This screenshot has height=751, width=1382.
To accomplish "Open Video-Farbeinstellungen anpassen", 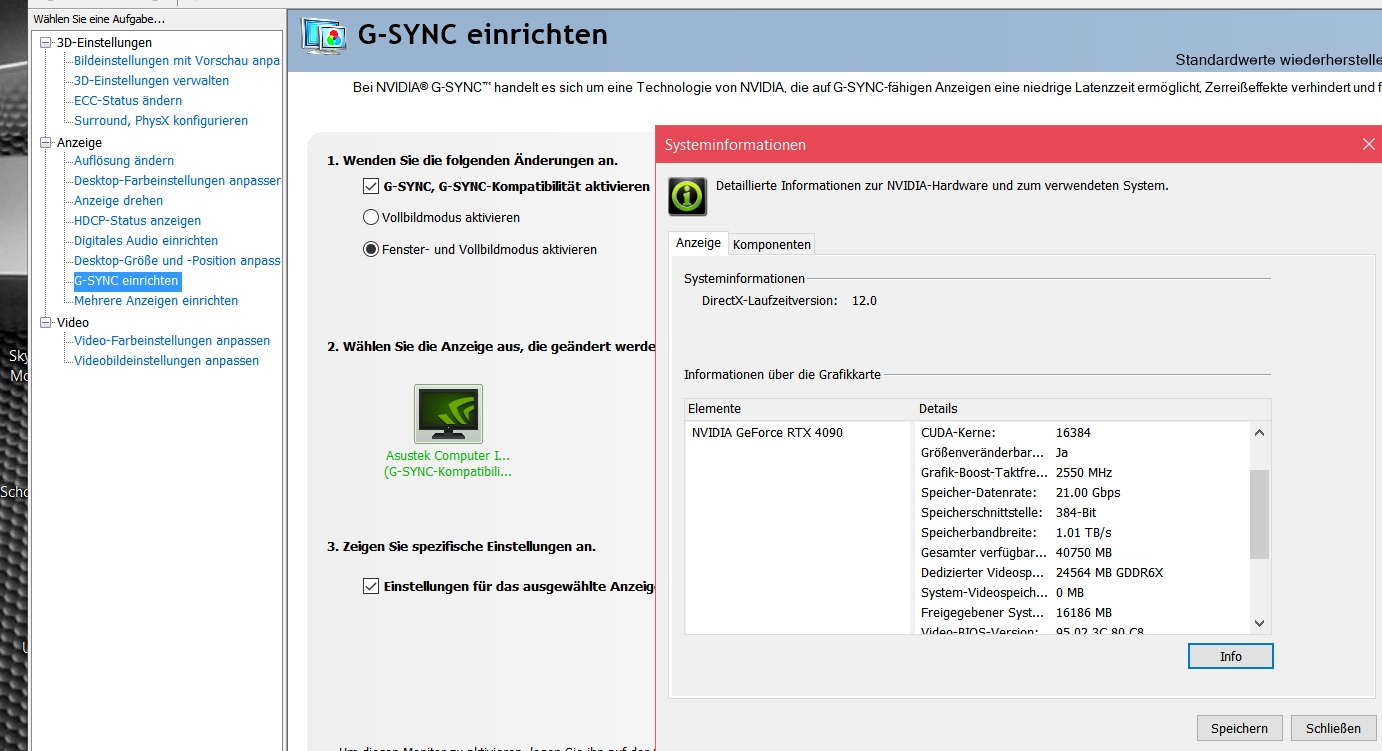I will click(172, 341).
